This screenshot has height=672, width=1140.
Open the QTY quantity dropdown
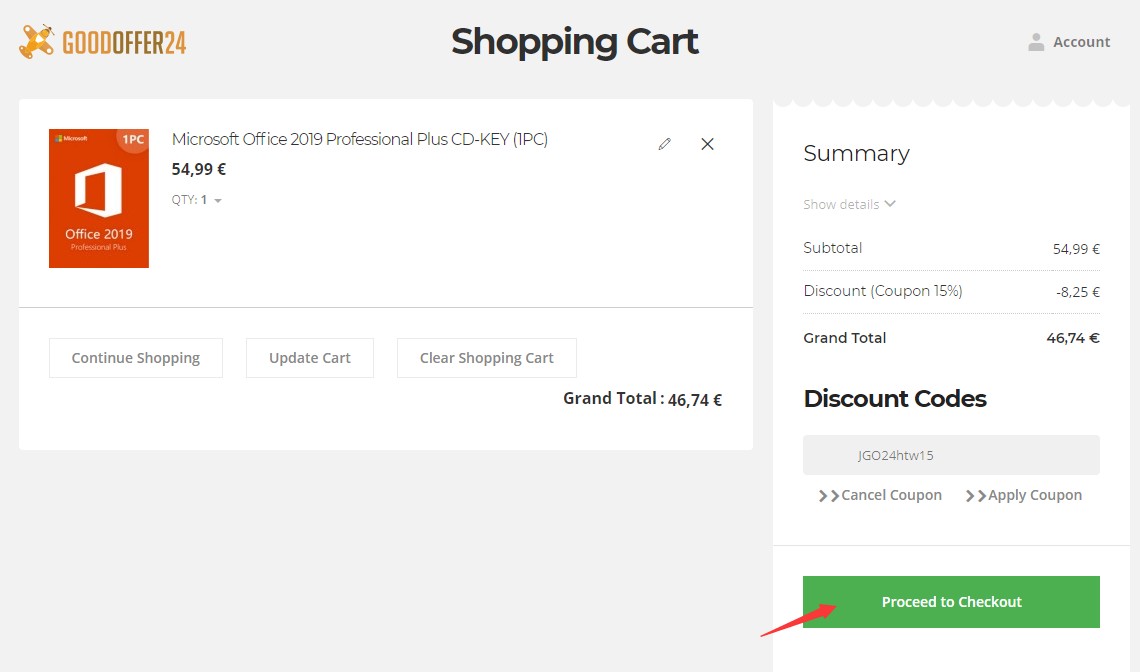pos(197,200)
